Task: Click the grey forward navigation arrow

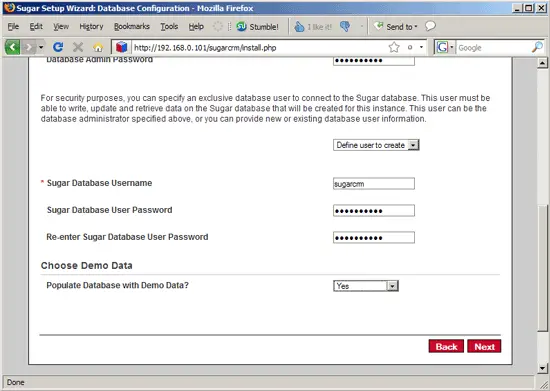Action: (x=29, y=47)
